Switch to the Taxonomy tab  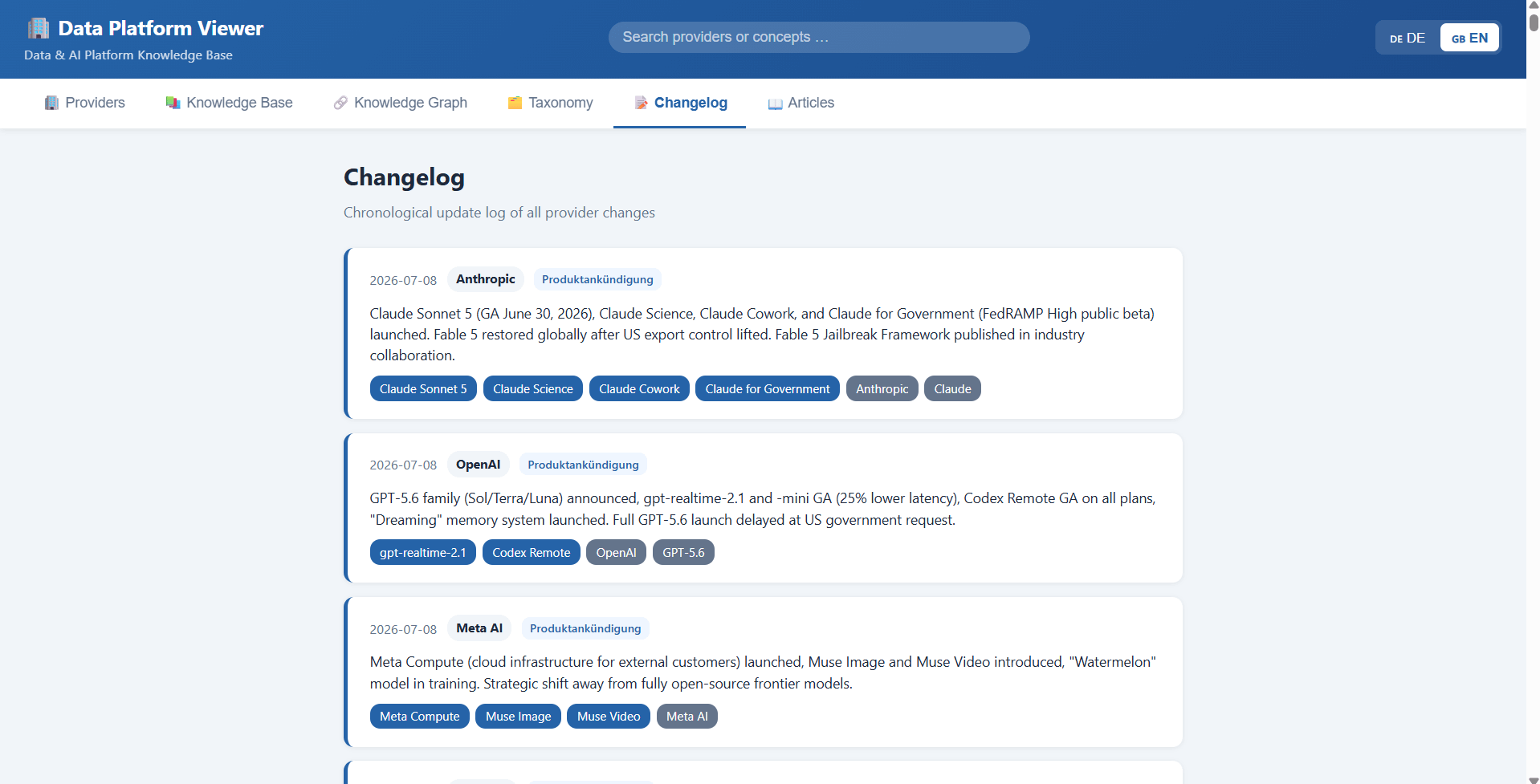tap(550, 103)
